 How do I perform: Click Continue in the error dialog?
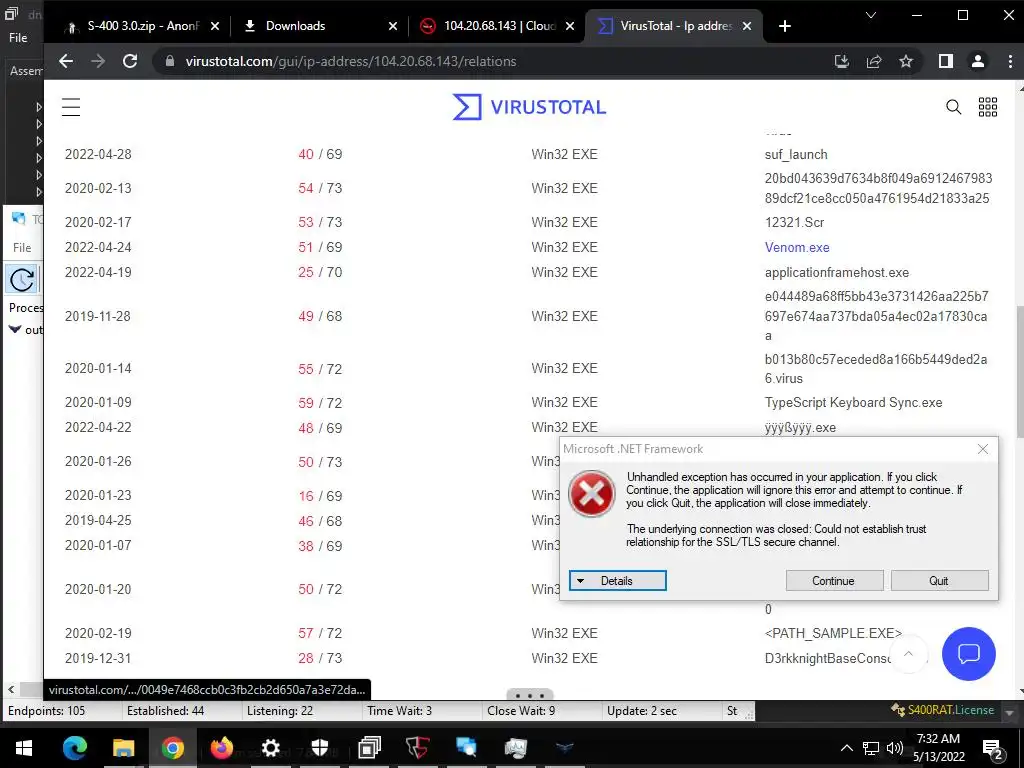834,581
